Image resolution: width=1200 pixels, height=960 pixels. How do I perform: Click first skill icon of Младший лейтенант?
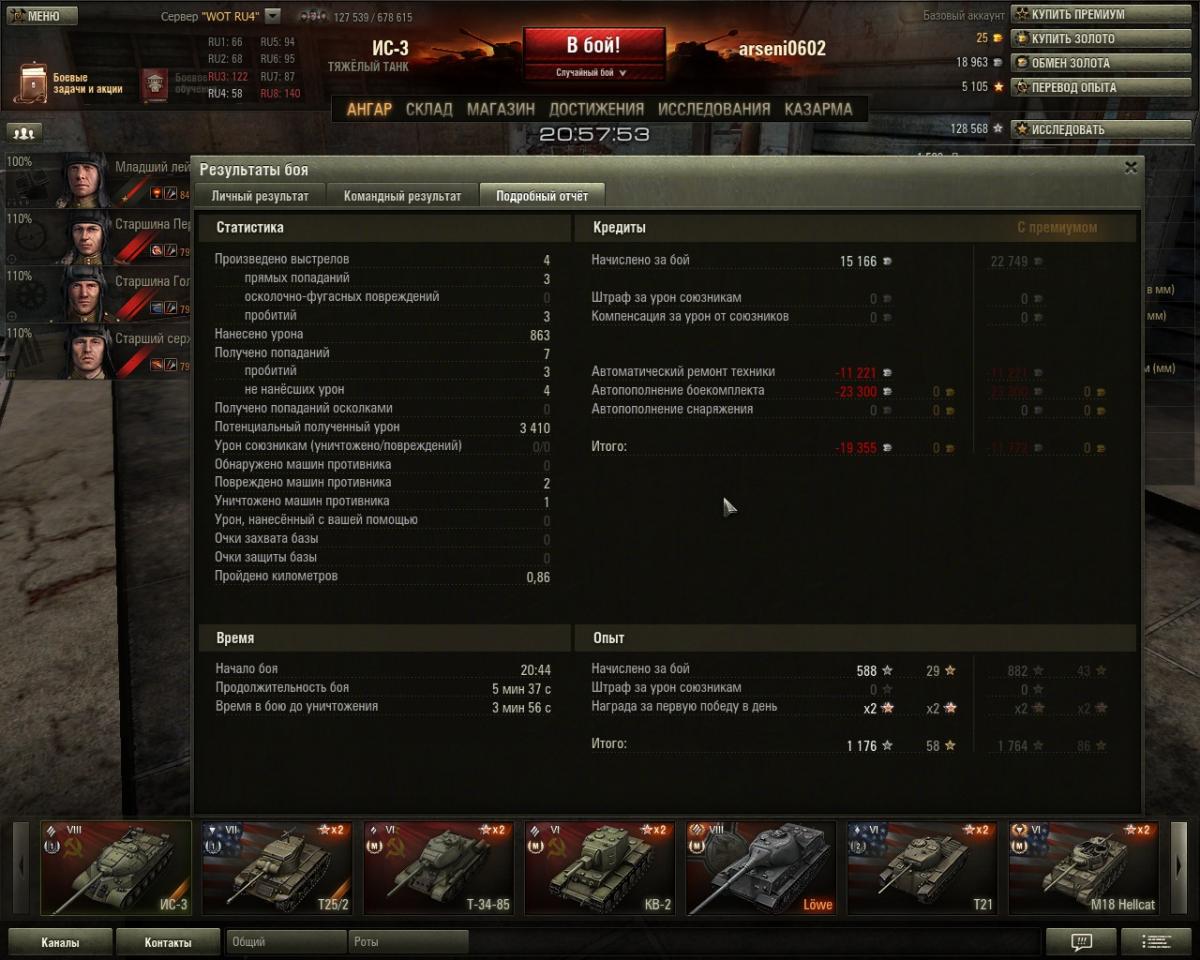157,194
